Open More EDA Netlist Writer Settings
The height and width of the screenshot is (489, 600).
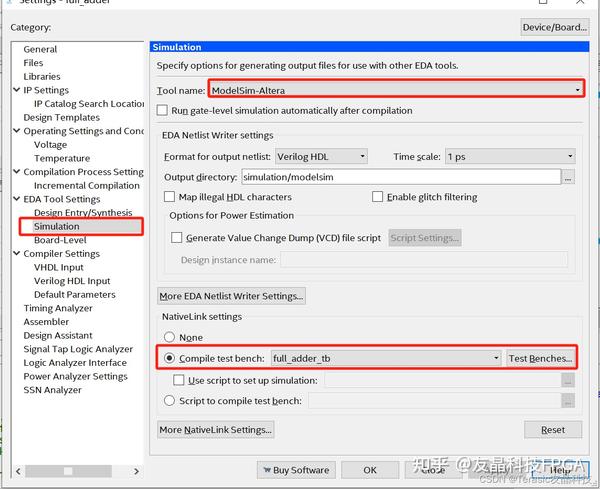(231, 296)
